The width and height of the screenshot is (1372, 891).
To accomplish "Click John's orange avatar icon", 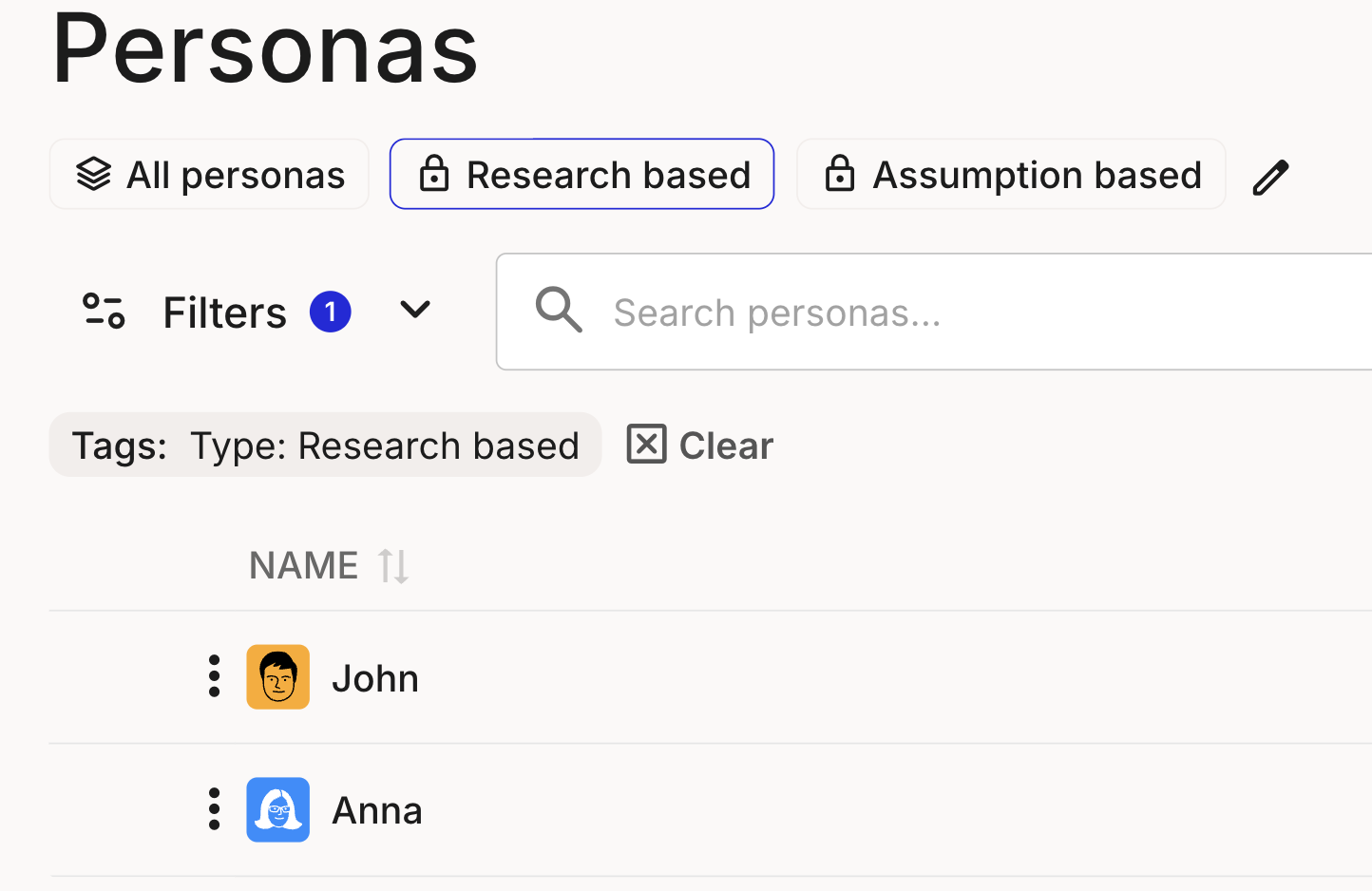I will point(278,677).
